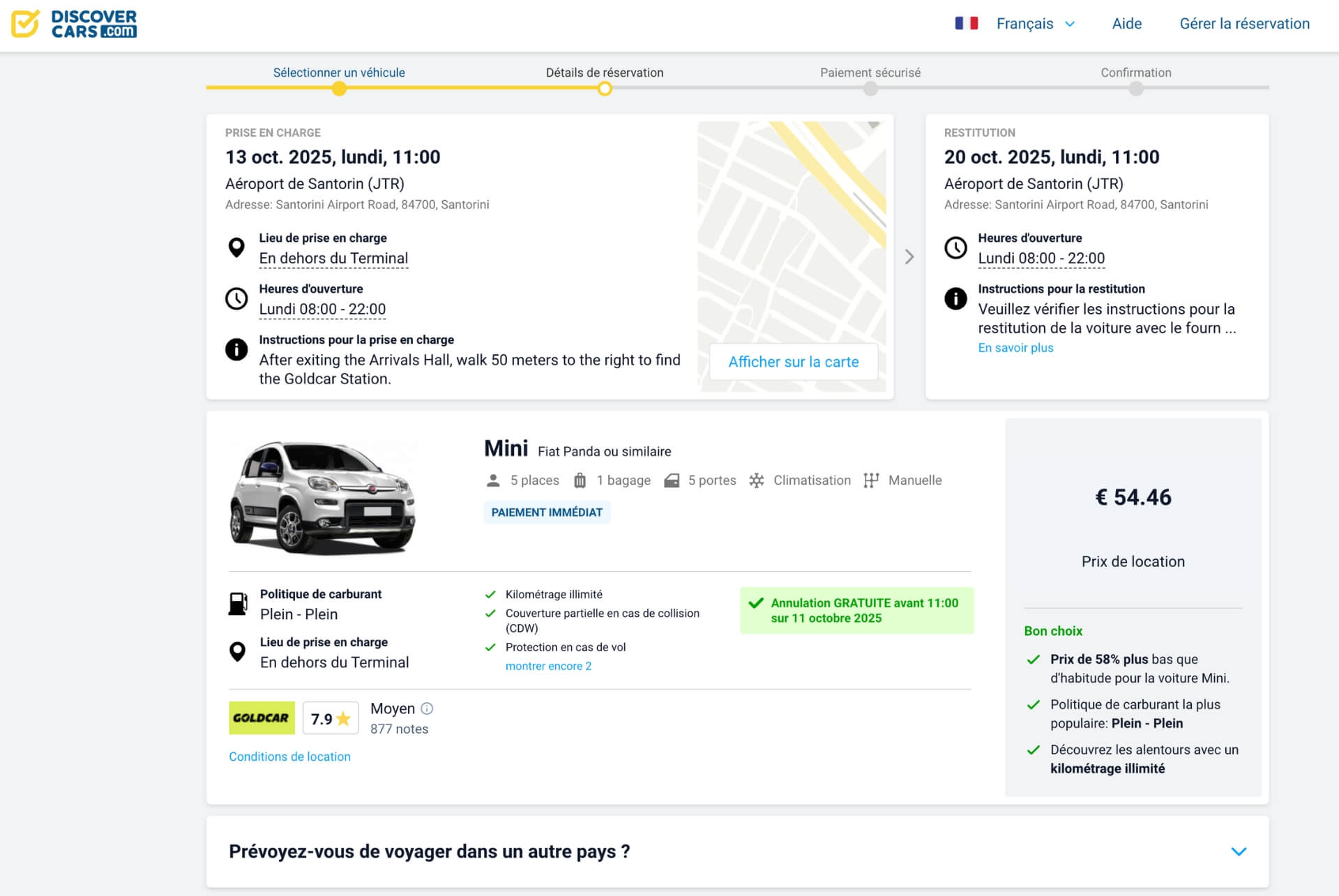Click the pickup location pin icon

[237, 248]
